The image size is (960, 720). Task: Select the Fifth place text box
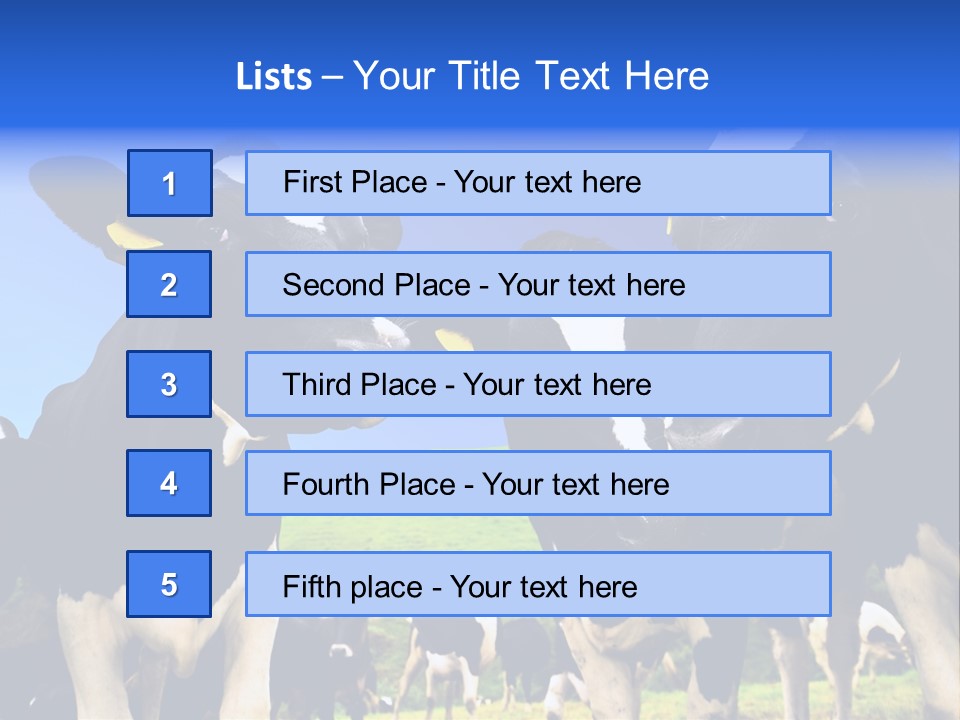pyautogui.click(x=538, y=584)
